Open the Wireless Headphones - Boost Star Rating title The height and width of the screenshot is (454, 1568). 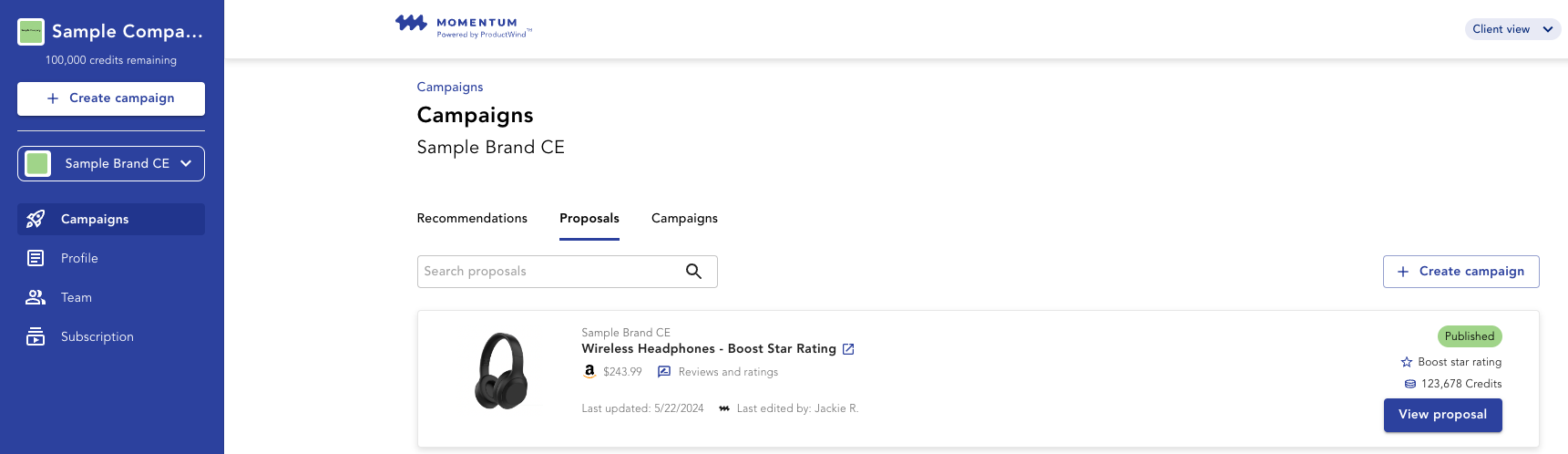(x=709, y=349)
